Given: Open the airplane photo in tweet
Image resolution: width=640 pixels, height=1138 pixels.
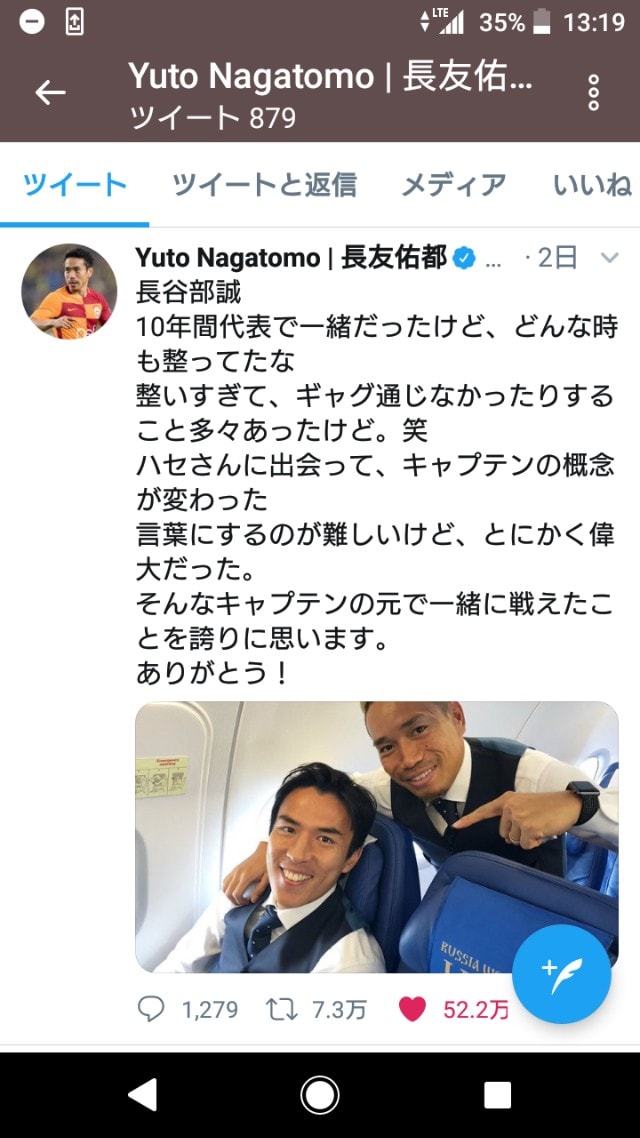Looking at the screenshot, I should (x=377, y=837).
